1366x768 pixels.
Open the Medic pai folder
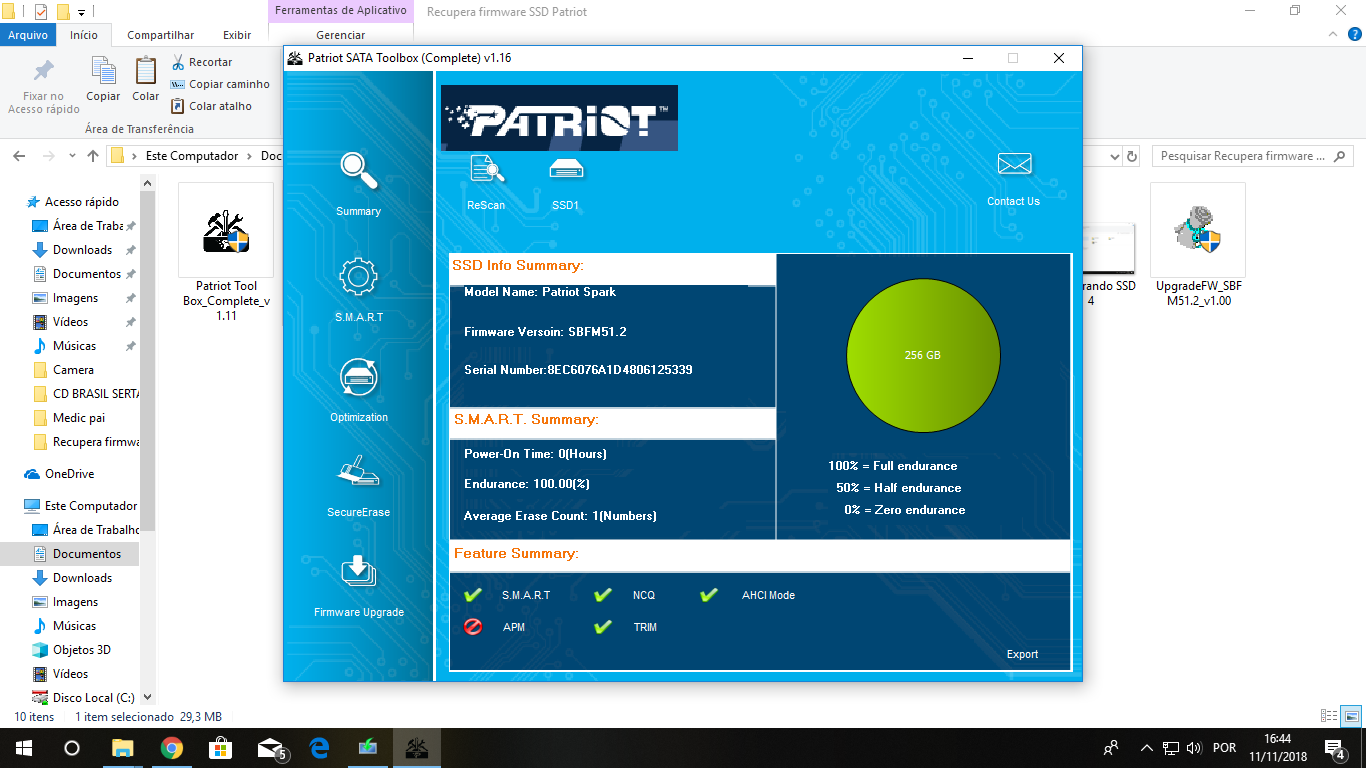click(79, 418)
